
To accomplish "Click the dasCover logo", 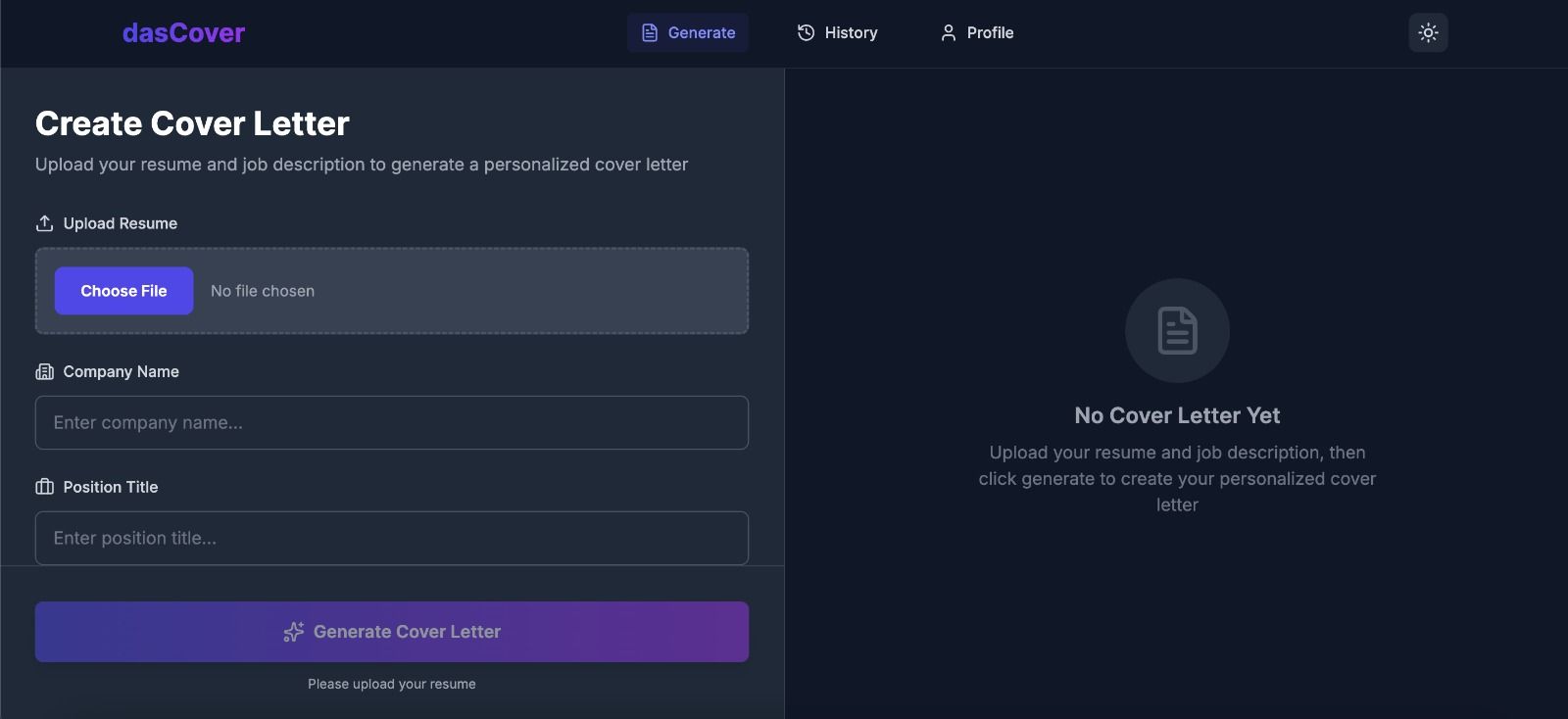I will (183, 33).
